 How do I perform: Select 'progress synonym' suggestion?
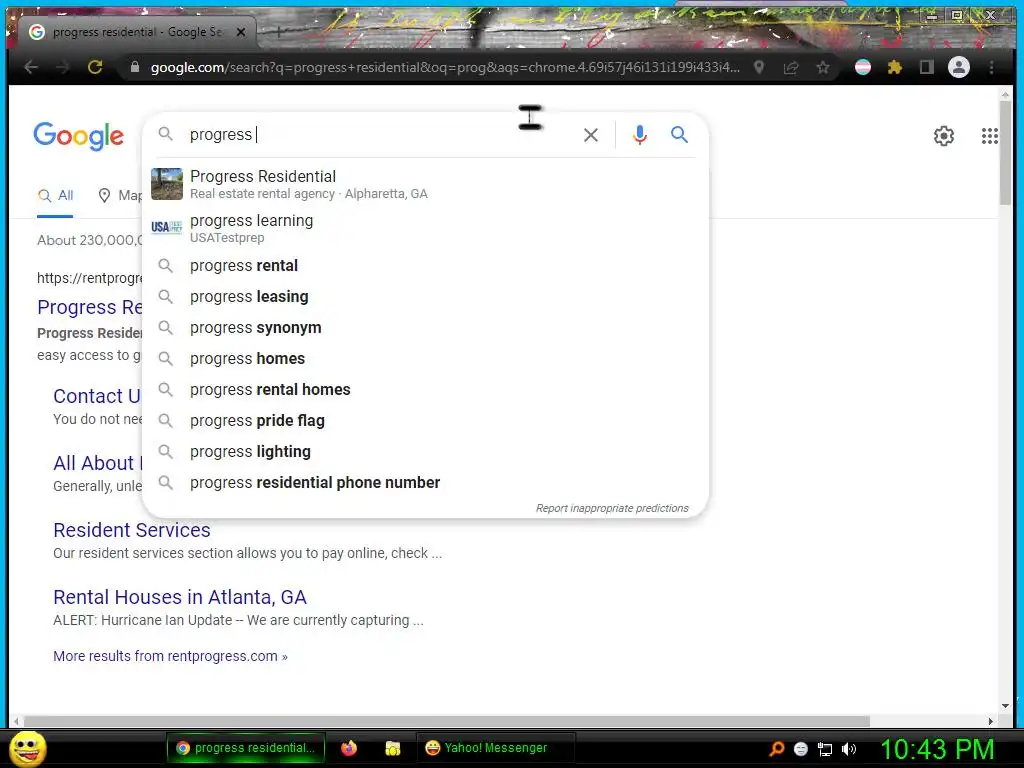click(x=424, y=328)
